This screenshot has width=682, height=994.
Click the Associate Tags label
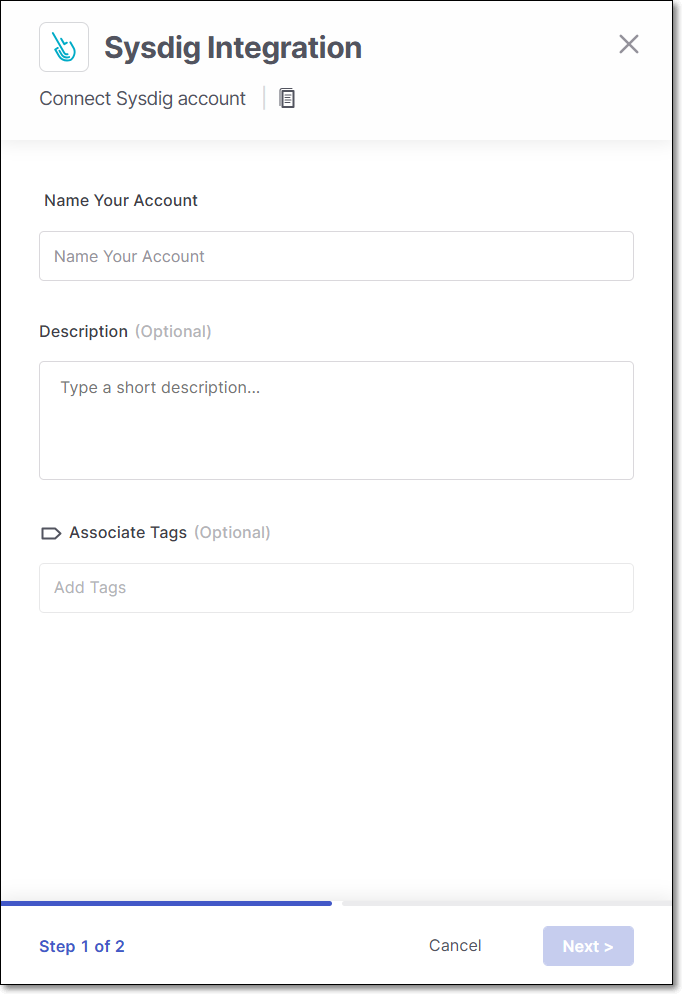[x=128, y=532]
